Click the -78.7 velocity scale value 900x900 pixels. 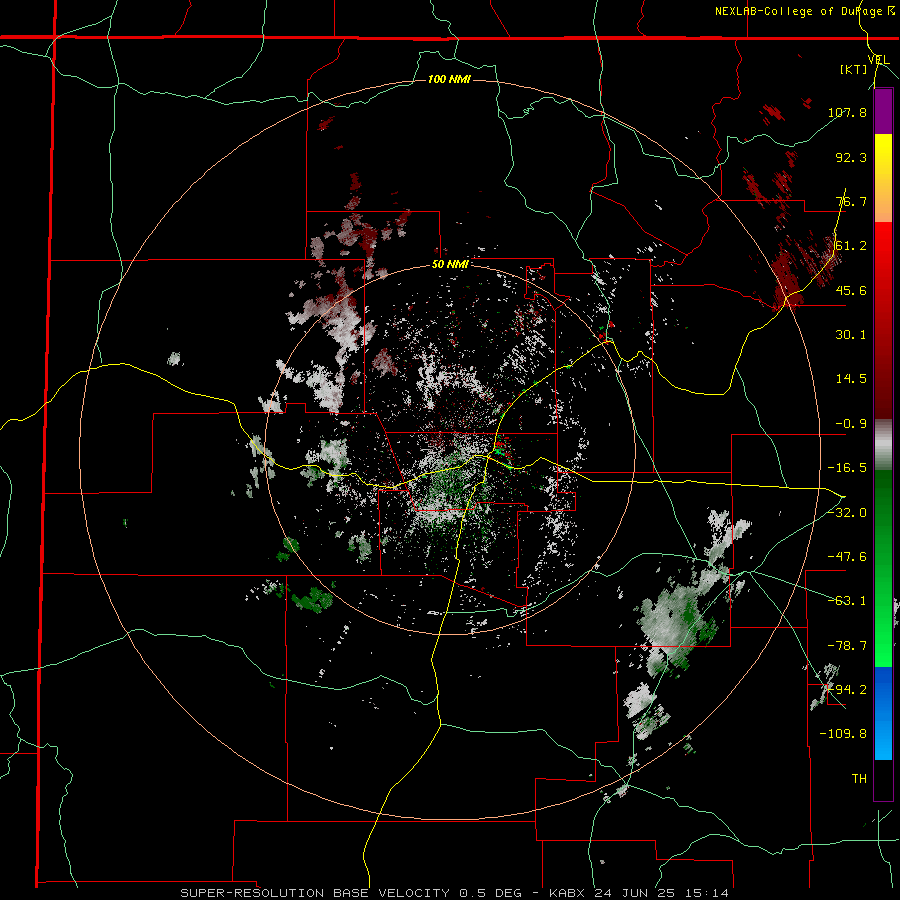point(847,646)
